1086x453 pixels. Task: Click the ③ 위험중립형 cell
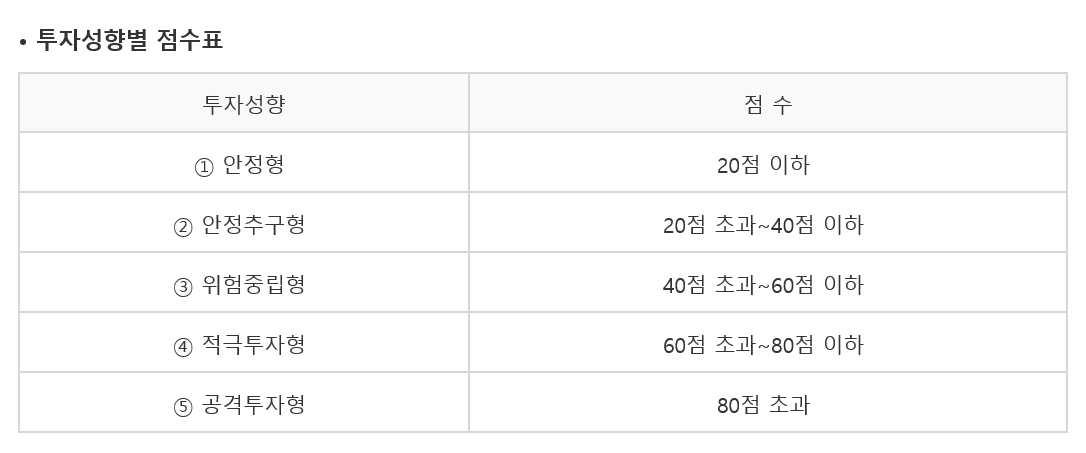pos(244,282)
